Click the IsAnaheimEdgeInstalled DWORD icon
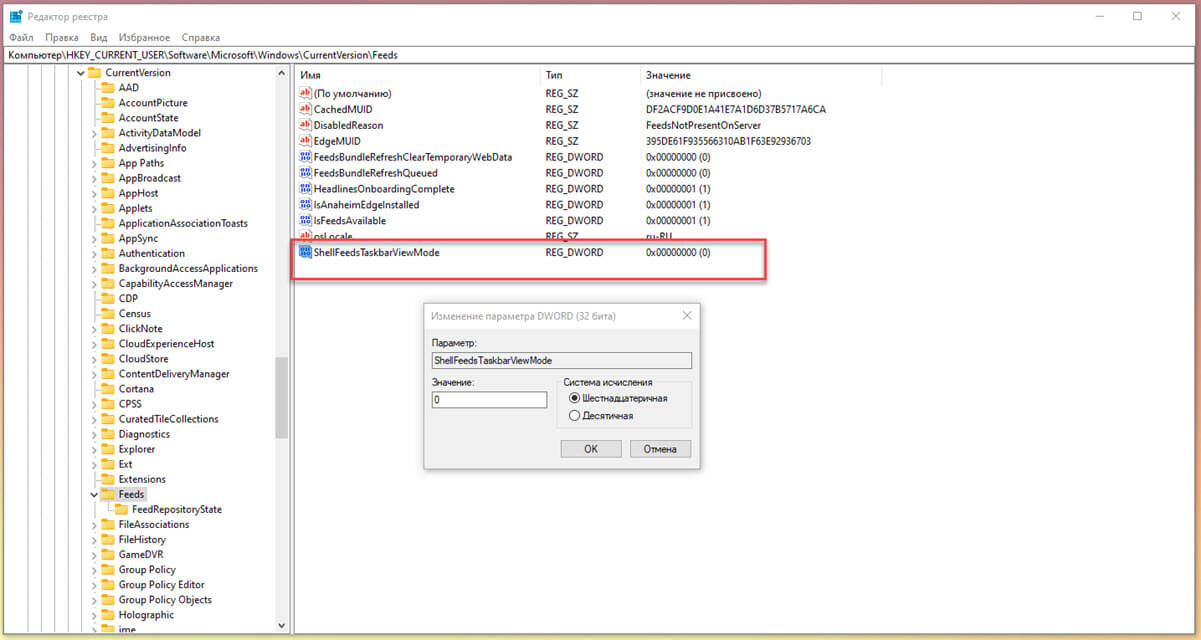This screenshot has height=640, width=1201. [x=306, y=205]
